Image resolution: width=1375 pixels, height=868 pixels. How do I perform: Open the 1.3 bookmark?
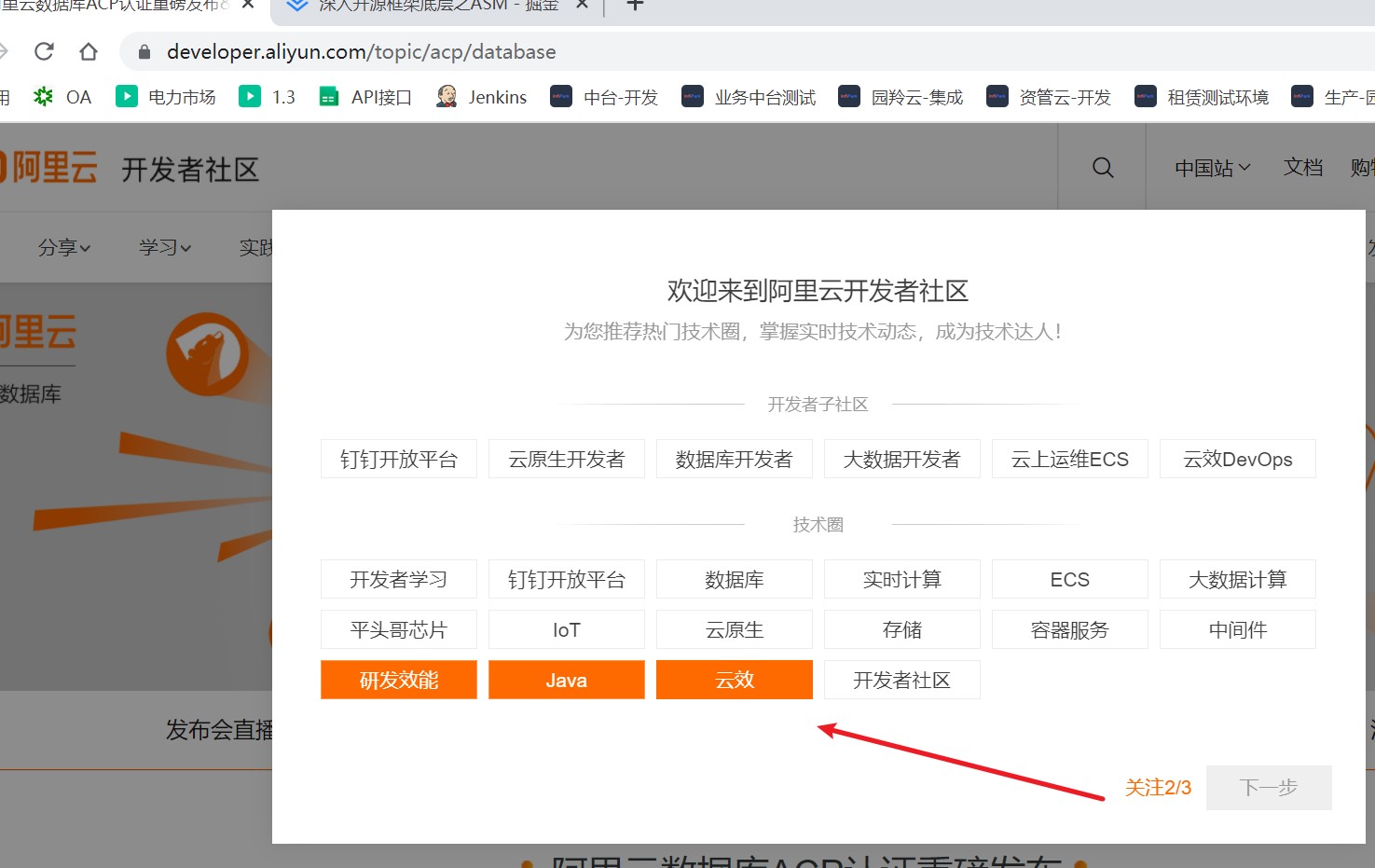(268, 97)
